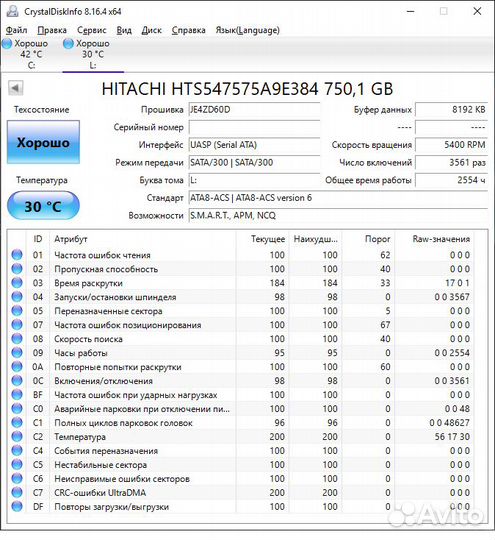Click the ID column header
The image size is (495, 540).
point(38,239)
